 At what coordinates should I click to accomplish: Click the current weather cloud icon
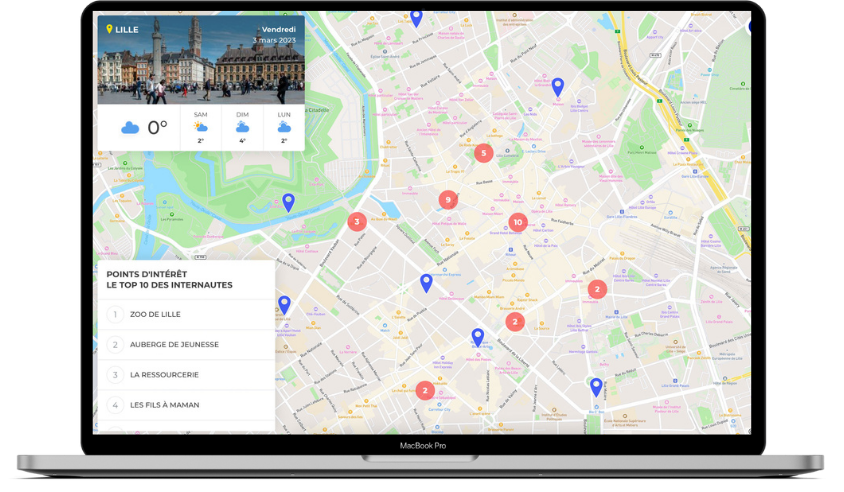[x=130, y=128]
